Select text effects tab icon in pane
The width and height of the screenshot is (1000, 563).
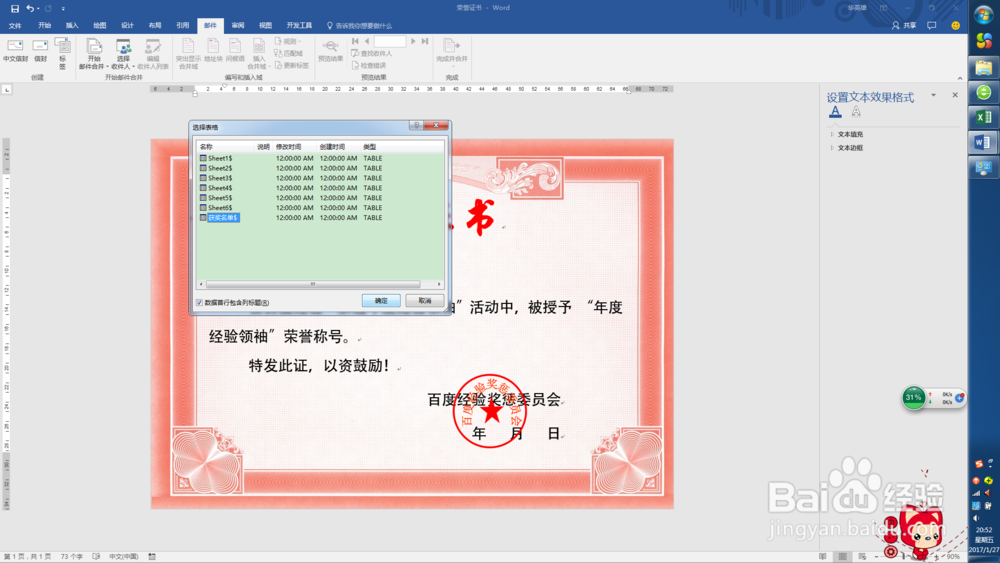point(856,112)
